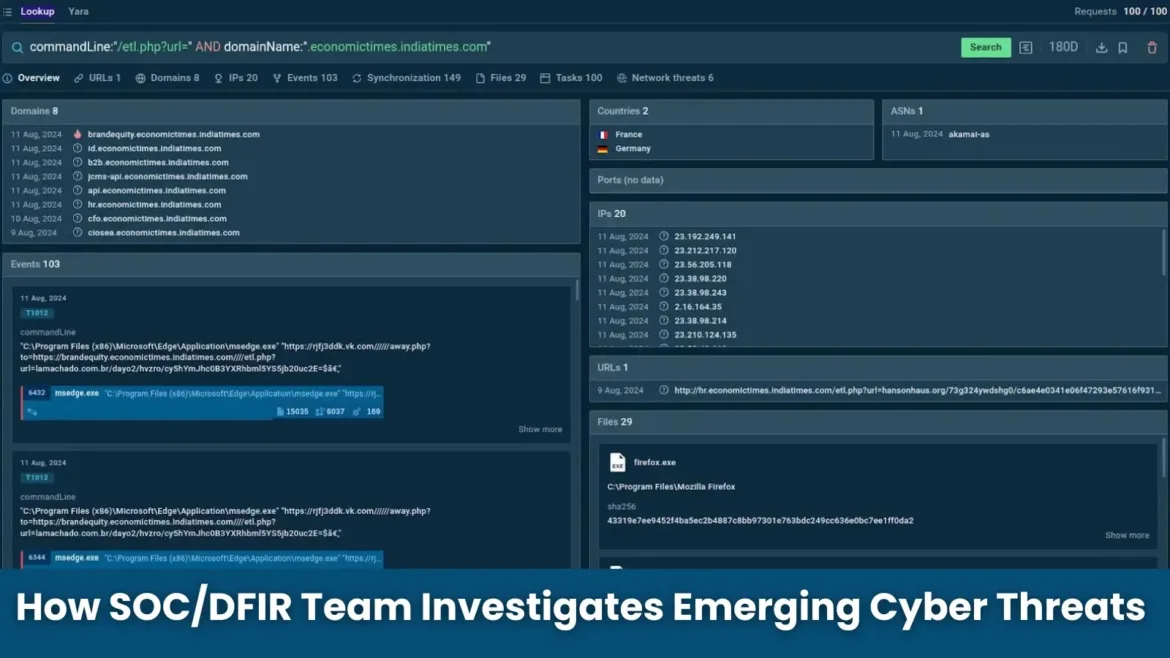Select the IPs 20 tab
The width and height of the screenshot is (1170, 658).
point(237,77)
